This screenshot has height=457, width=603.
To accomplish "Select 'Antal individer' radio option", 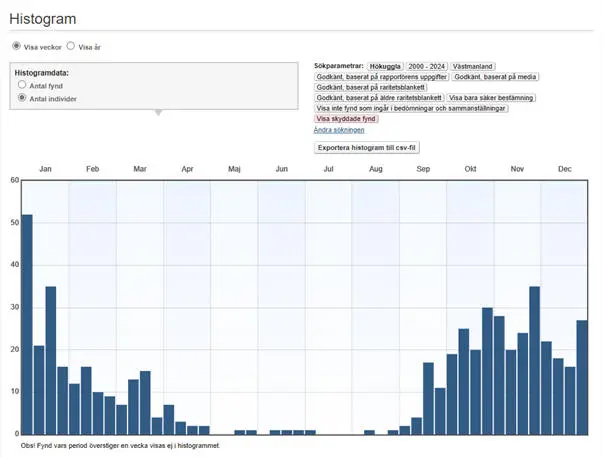I will [23, 99].
